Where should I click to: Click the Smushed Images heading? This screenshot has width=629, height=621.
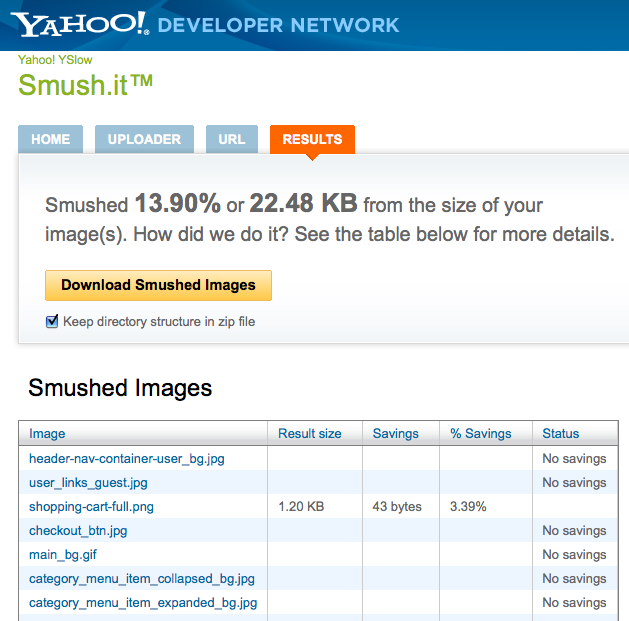[120, 388]
